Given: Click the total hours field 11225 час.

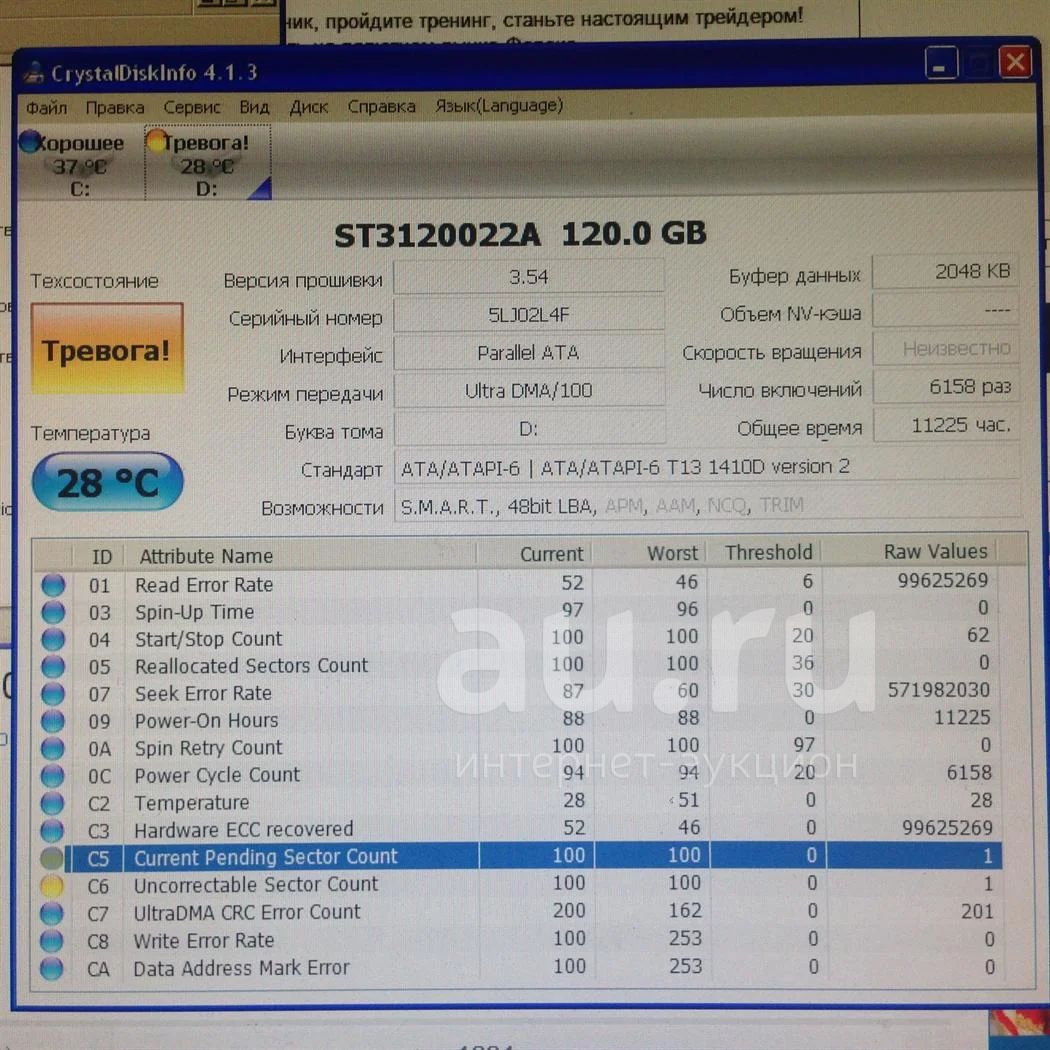Looking at the screenshot, I should (x=947, y=425).
